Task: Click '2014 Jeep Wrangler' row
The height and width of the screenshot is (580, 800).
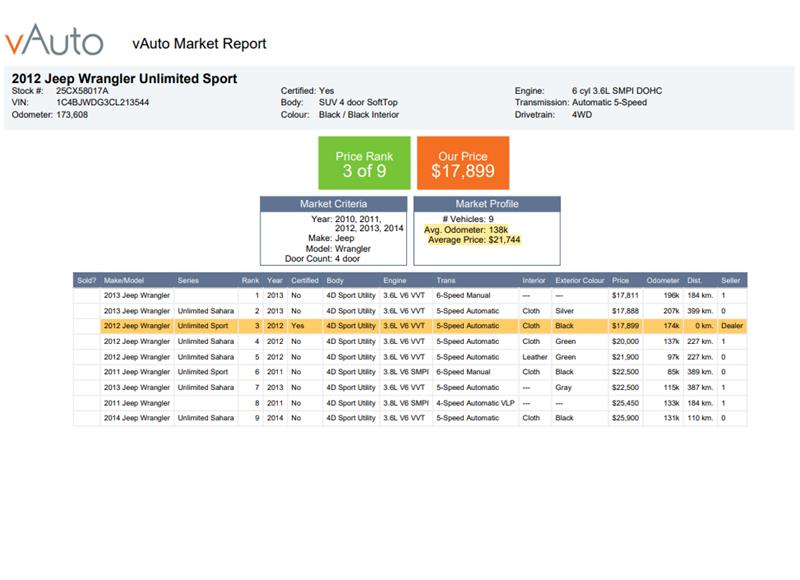Action: pos(410,418)
